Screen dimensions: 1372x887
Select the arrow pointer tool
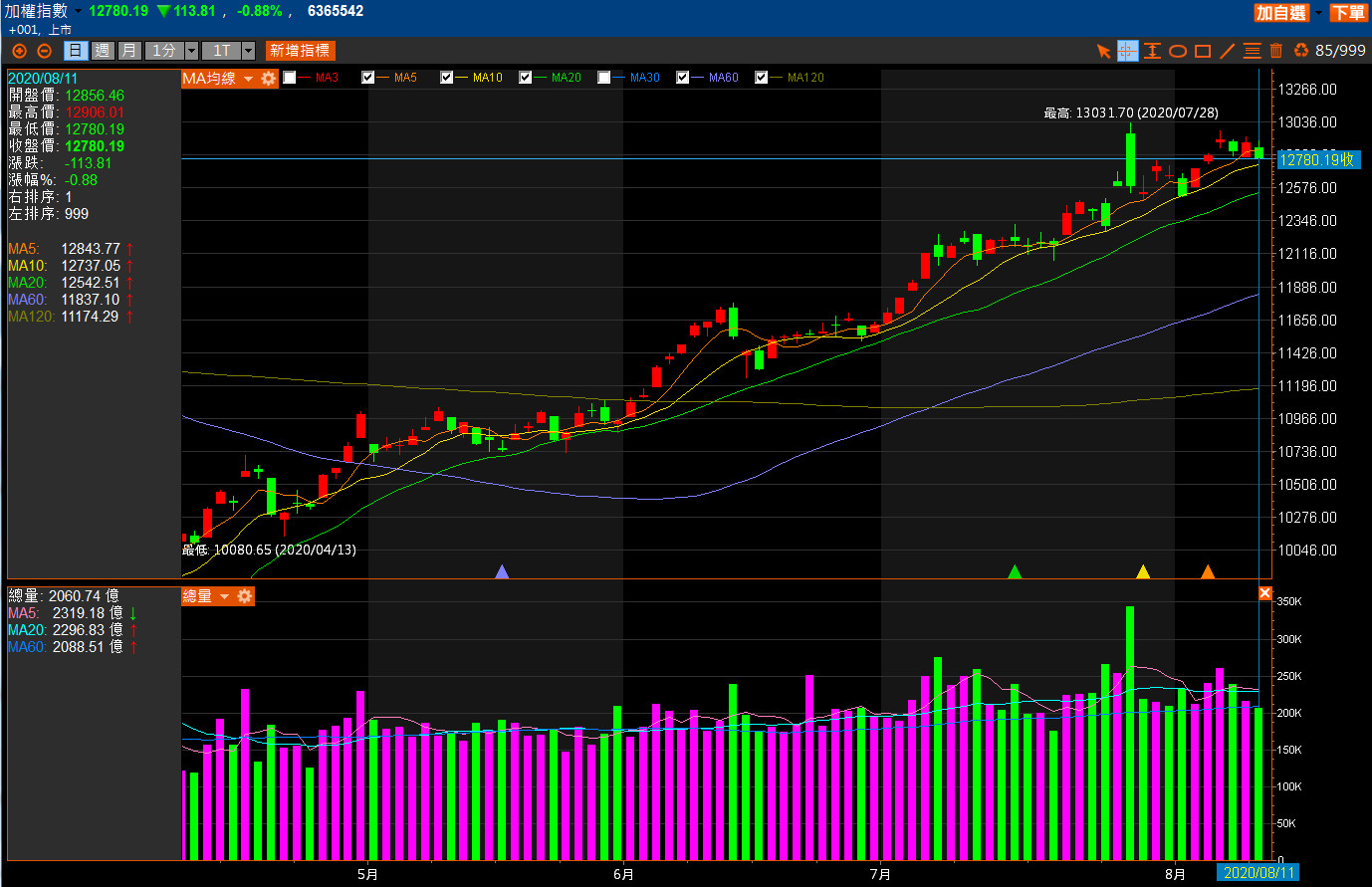(x=1103, y=51)
